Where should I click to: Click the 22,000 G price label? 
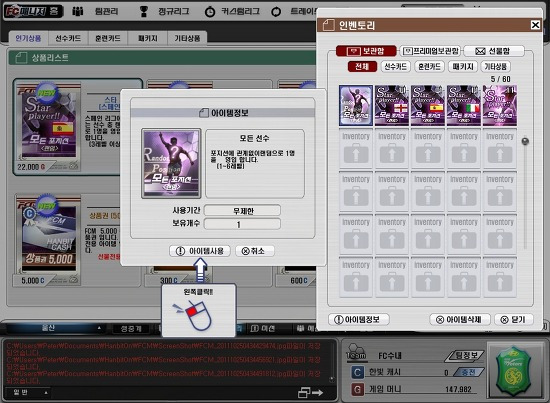[31, 167]
